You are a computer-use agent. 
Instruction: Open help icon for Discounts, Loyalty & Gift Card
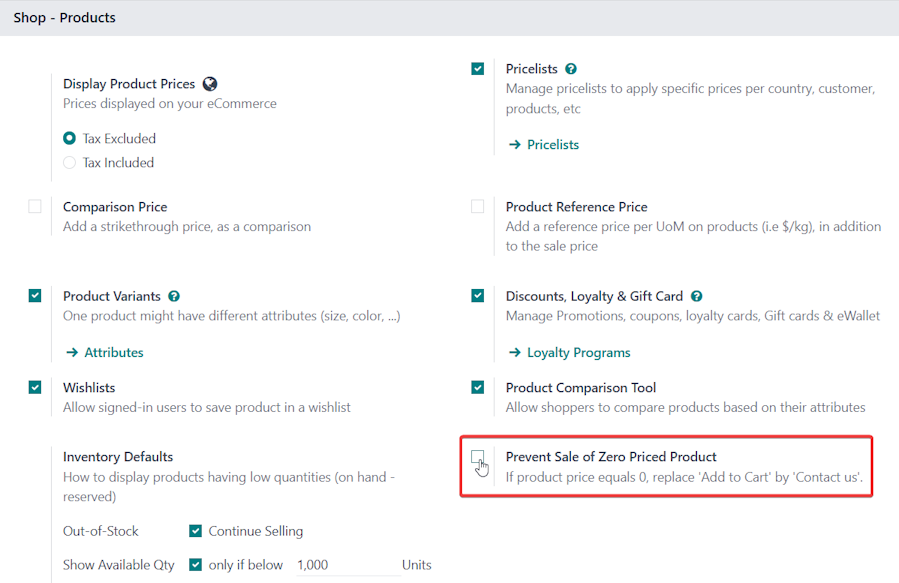(696, 296)
